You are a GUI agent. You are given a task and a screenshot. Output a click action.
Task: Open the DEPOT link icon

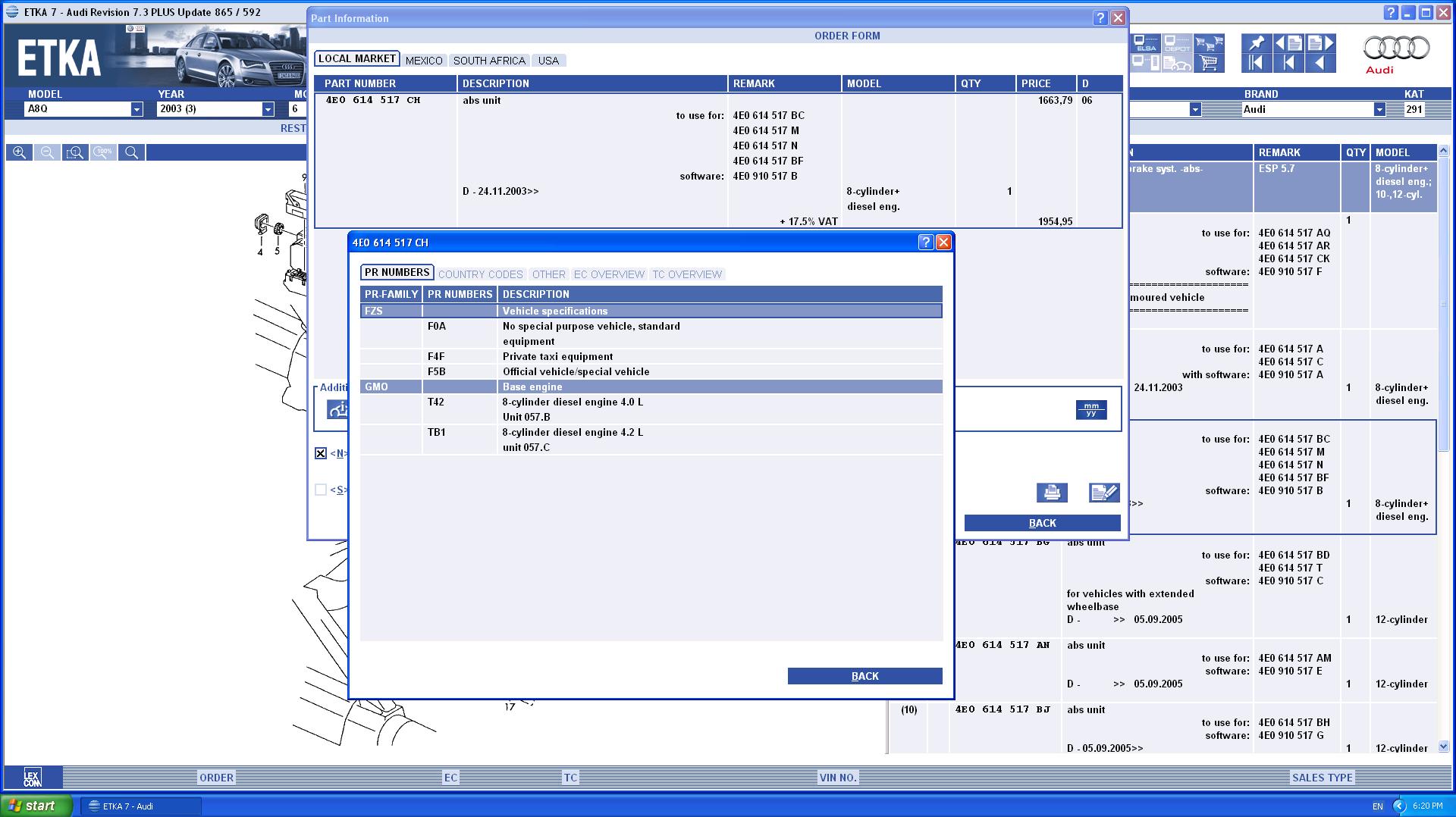(1177, 43)
